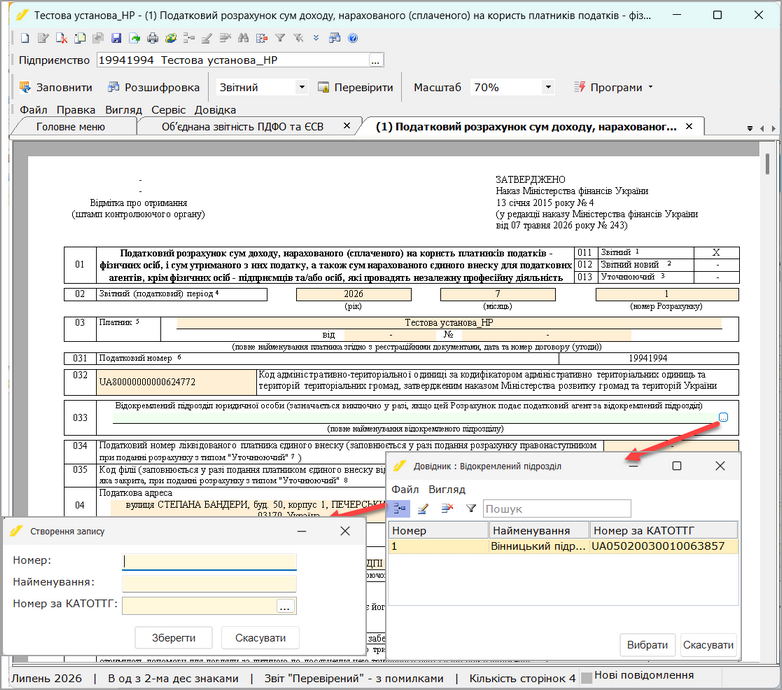Click the Найменування input field
Viewport: 782px width, 690px height.
point(209,582)
